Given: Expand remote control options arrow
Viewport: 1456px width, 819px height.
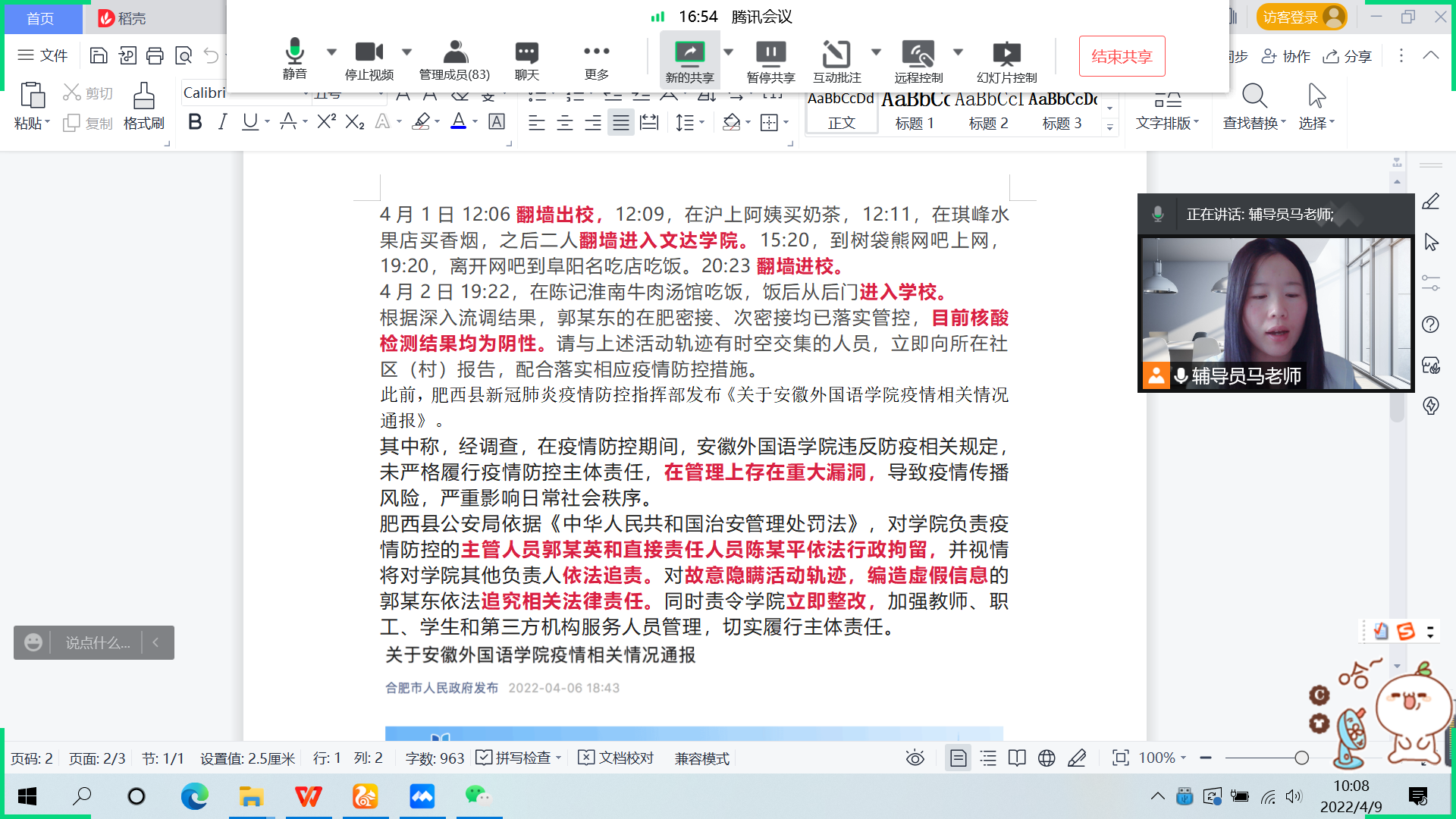Looking at the screenshot, I should (x=958, y=52).
